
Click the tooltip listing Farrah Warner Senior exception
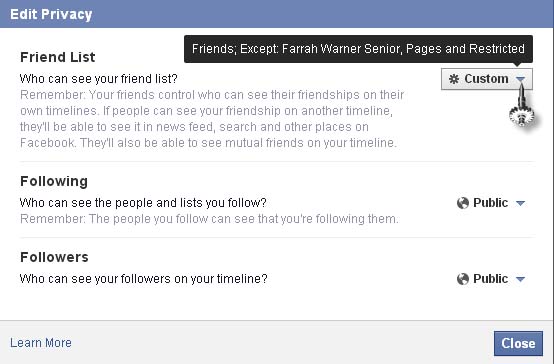coord(358,49)
